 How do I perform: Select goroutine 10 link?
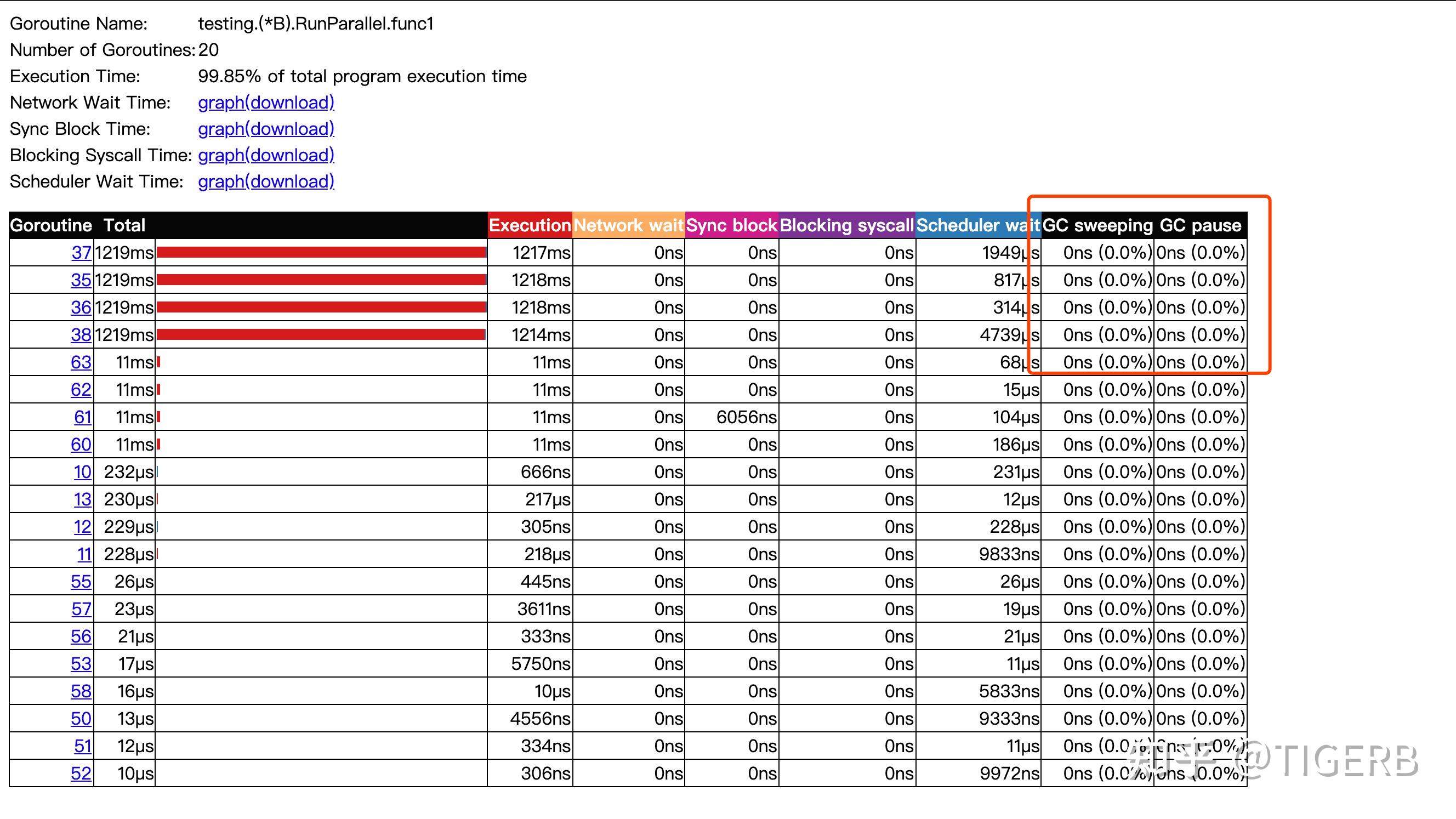click(83, 472)
